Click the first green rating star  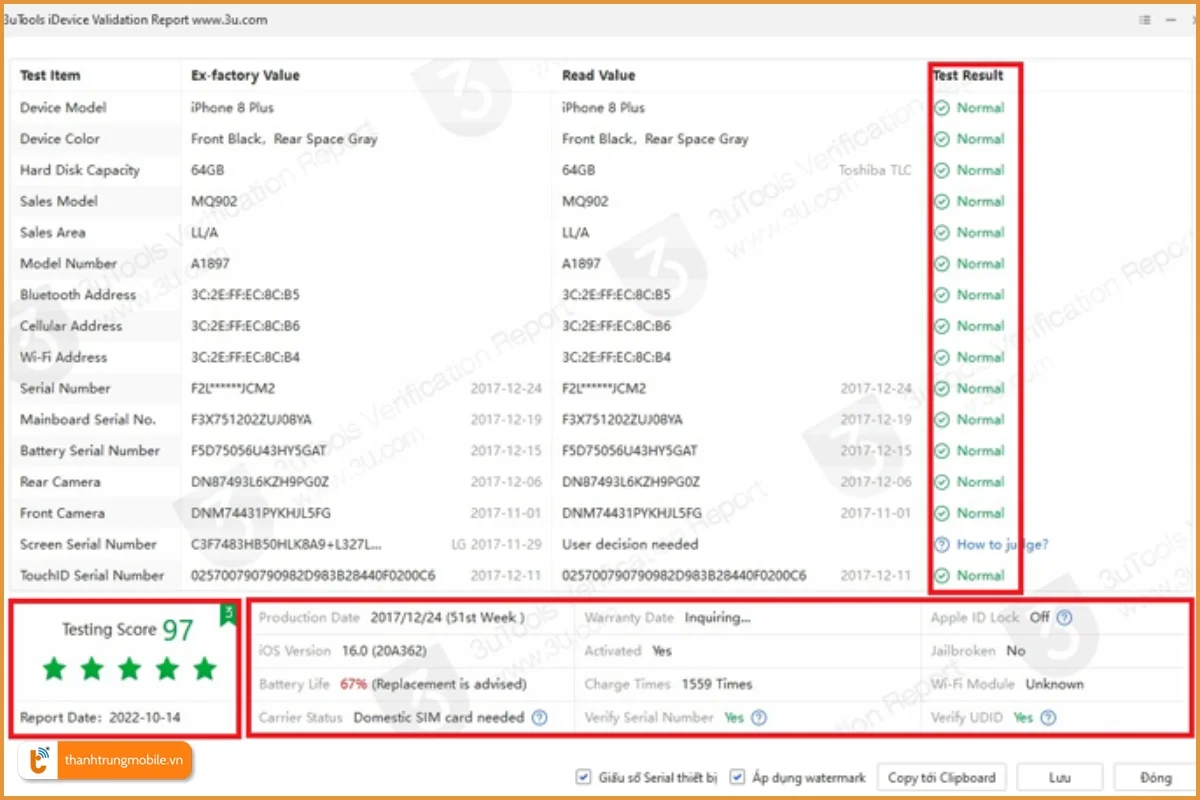pyautogui.click(x=54, y=669)
